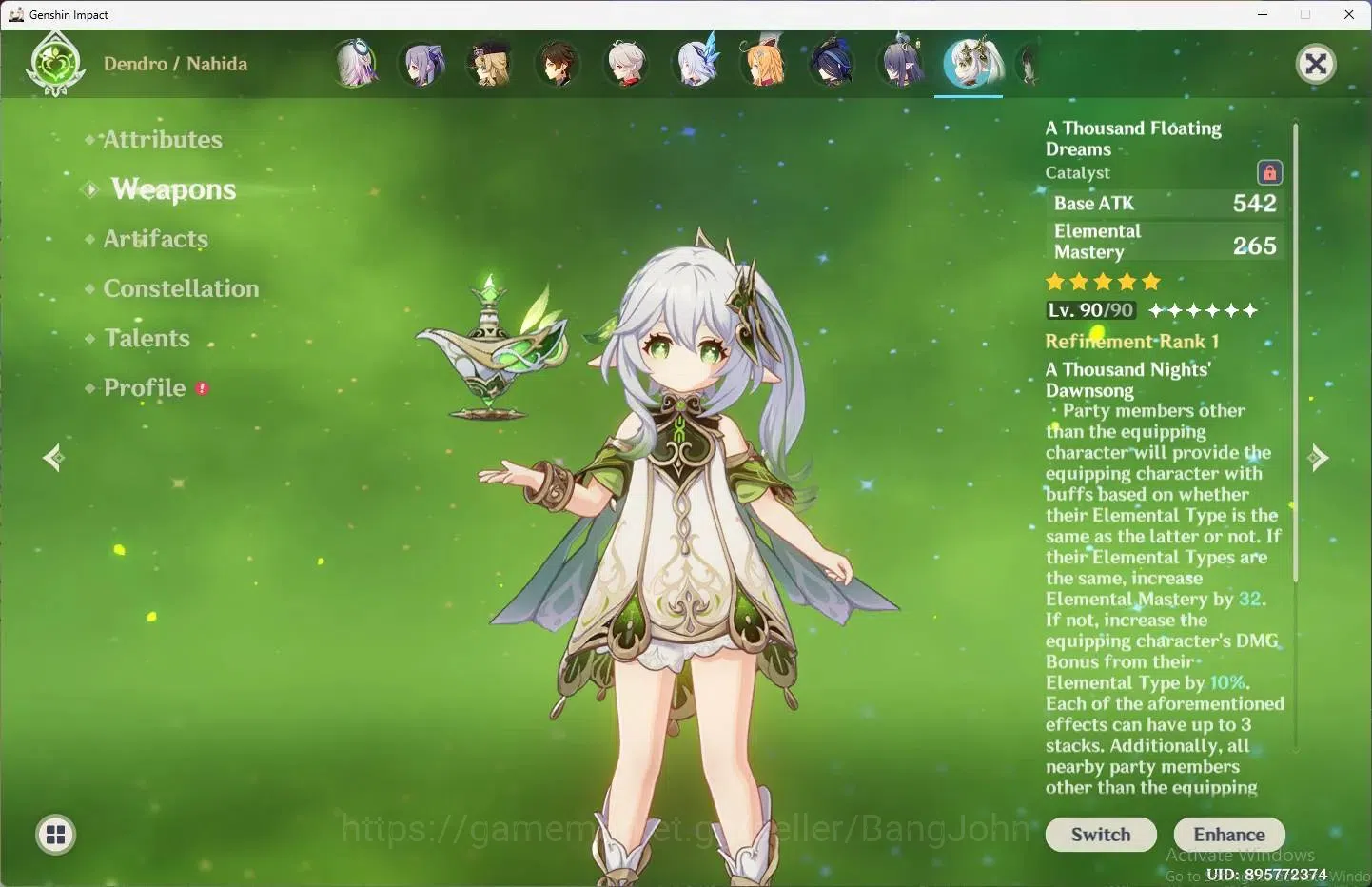The width and height of the screenshot is (1372, 887).
Task: Click the Lv. 90/90 level label
Action: [1090, 310]
